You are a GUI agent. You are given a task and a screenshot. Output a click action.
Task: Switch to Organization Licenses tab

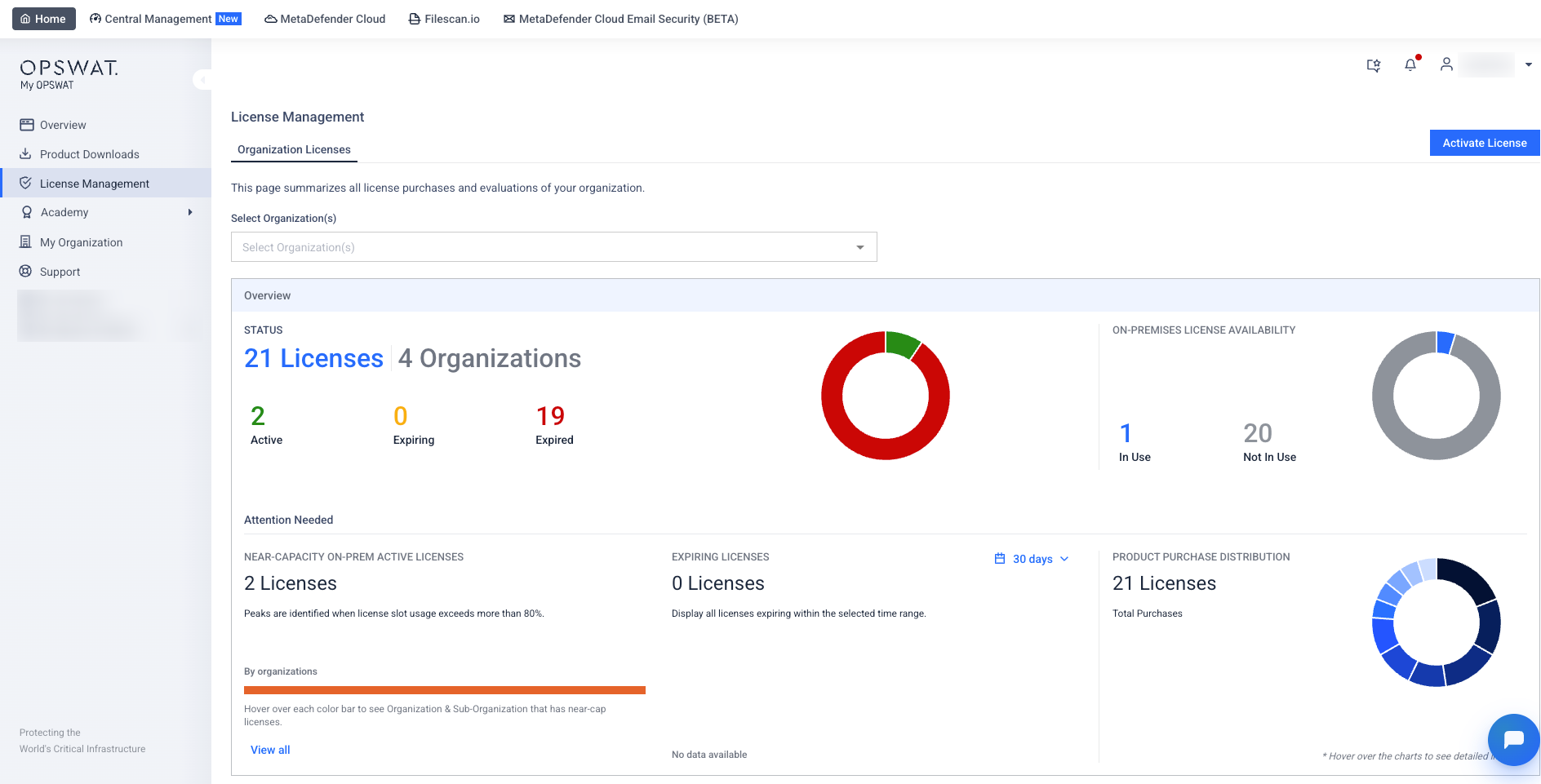point(294,149)
